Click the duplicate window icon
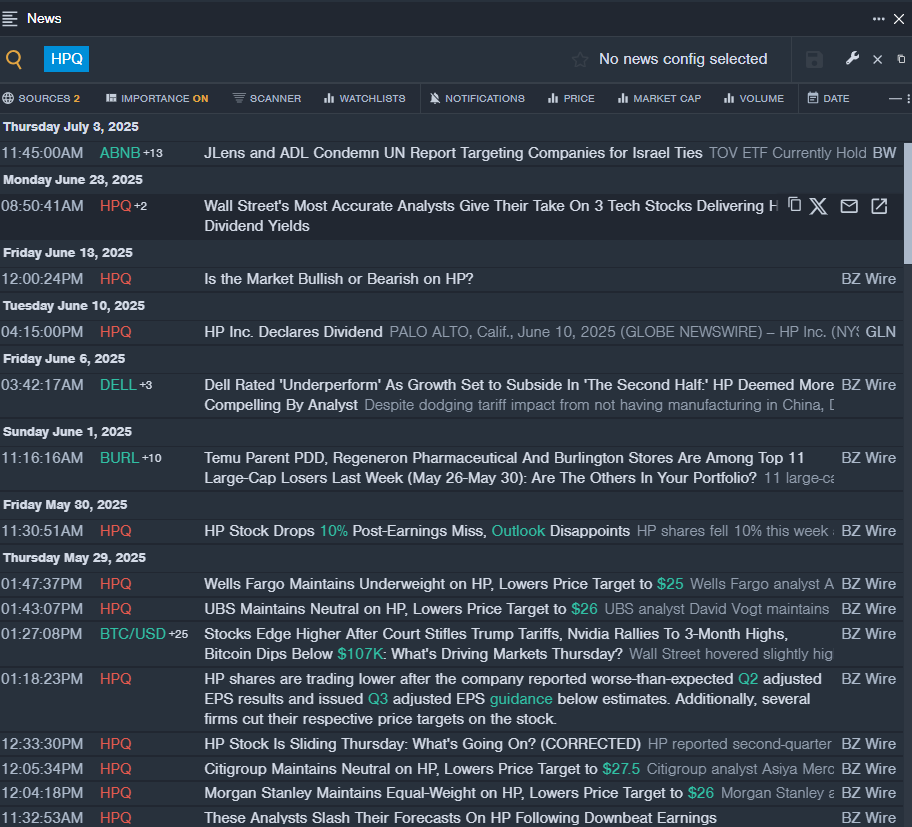The image size is (912, 827). [x=901, y=59]
